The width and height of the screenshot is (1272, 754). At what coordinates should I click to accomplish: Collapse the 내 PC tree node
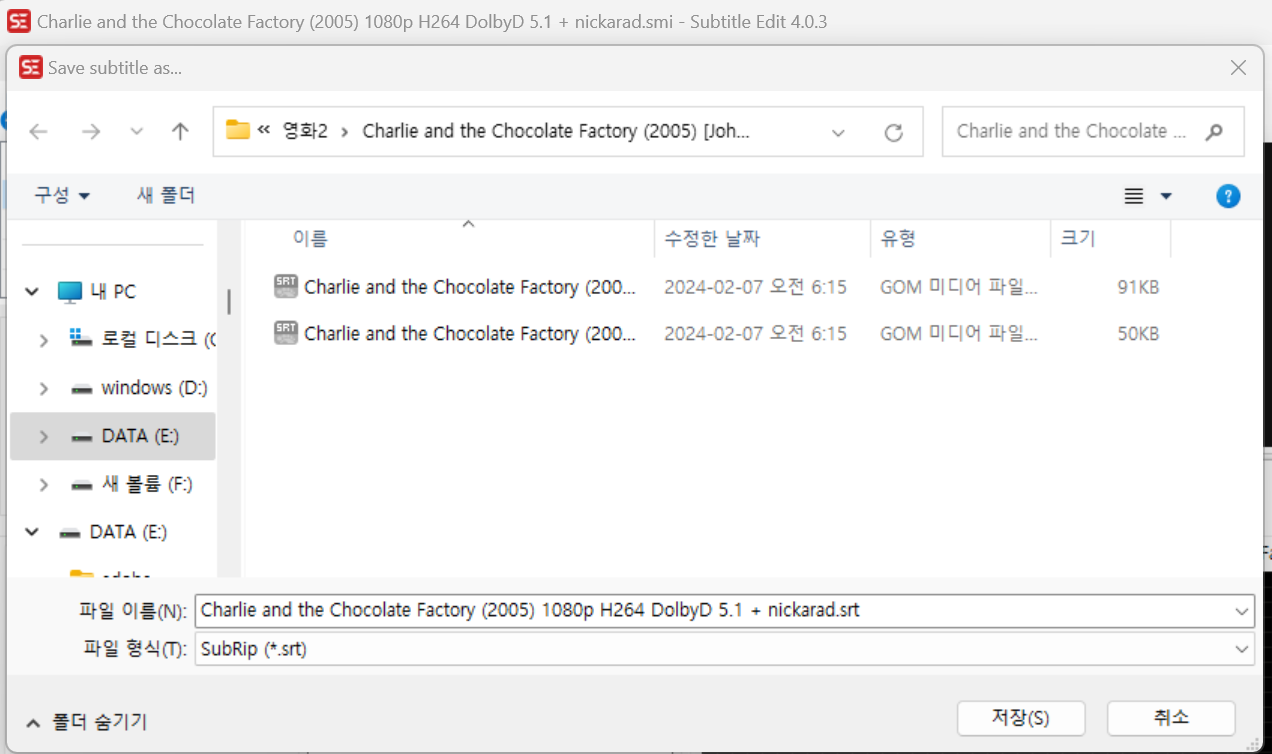pyautogui.click(x=33, y=292)
